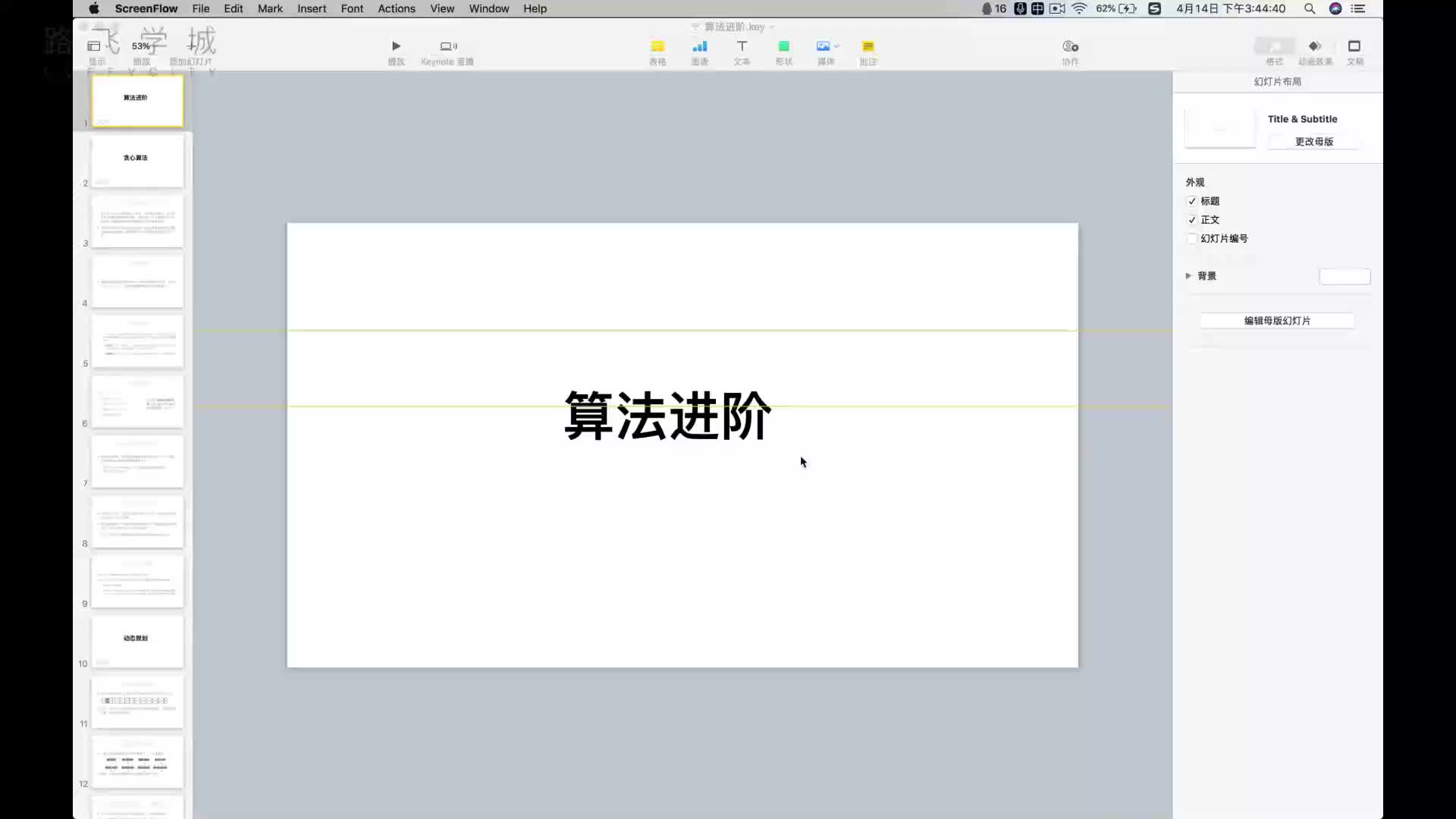
Task: Click the date and time 下午3:44:40
Action: (1231, 8)
